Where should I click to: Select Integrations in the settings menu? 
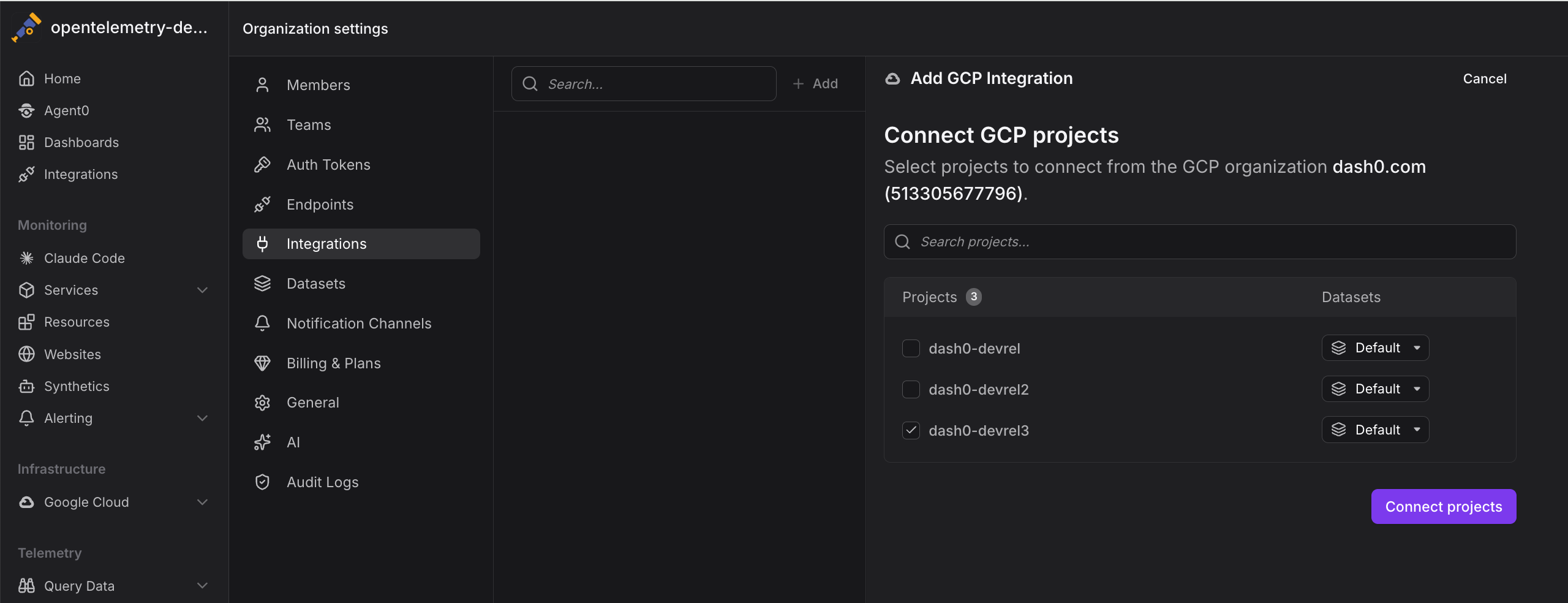pos(361,244)
